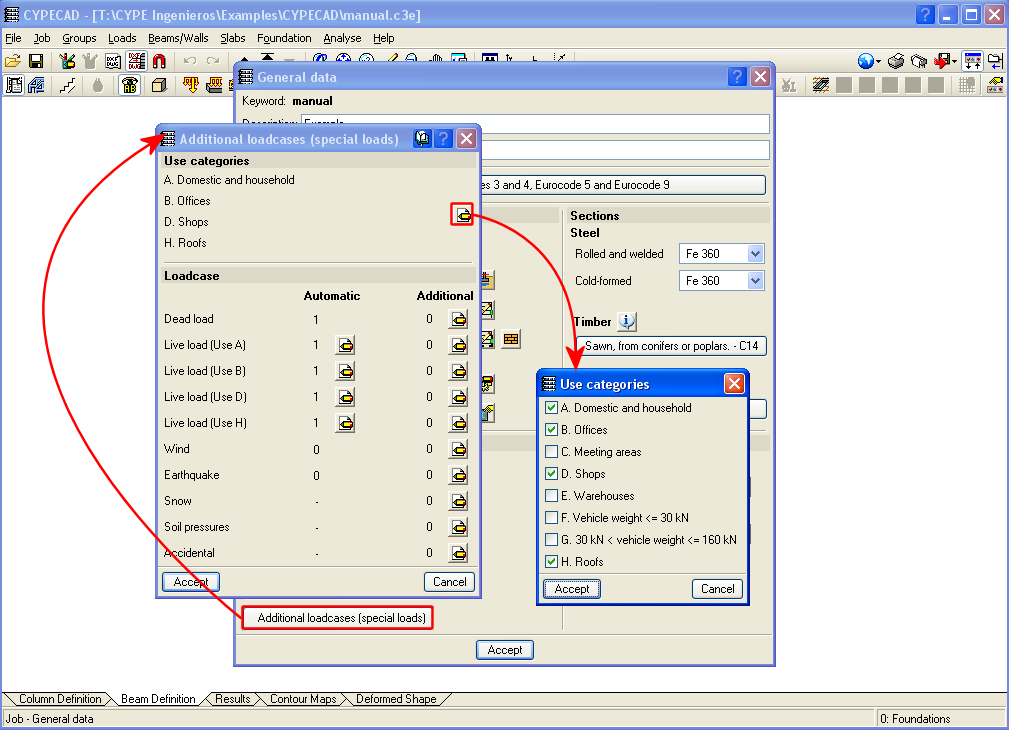1009x730 pixels.
Task: Uncheck D. Shops checkbox
Action: (551, 474)
